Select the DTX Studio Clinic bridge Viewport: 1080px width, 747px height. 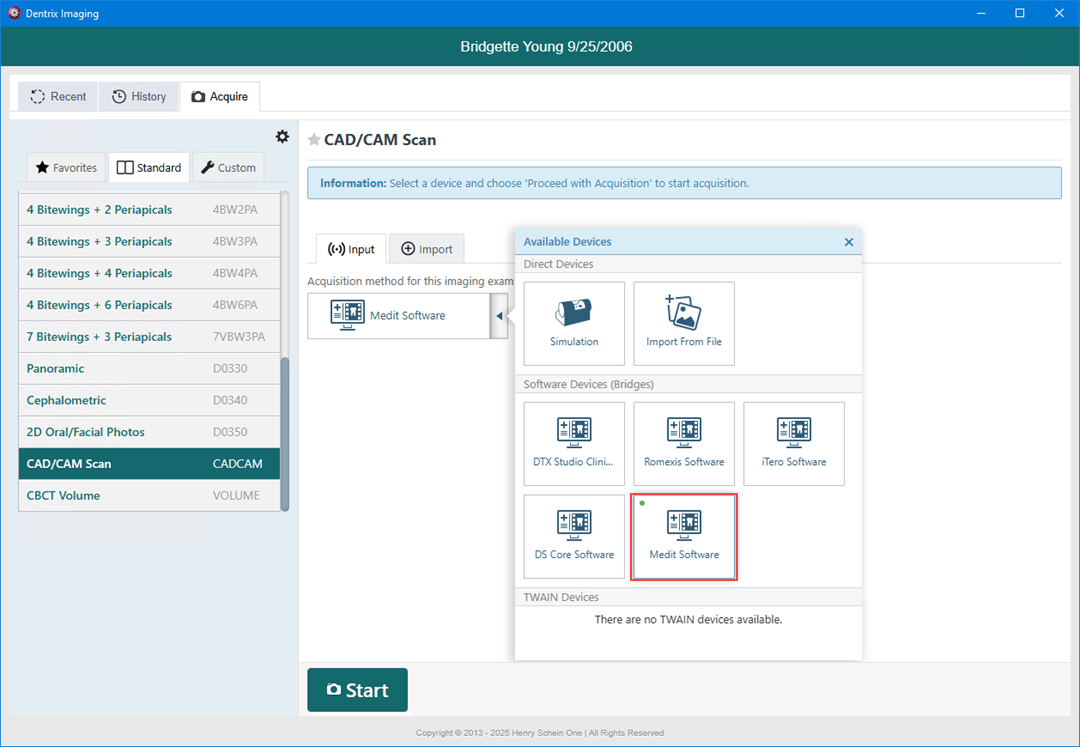click(573, 443)
